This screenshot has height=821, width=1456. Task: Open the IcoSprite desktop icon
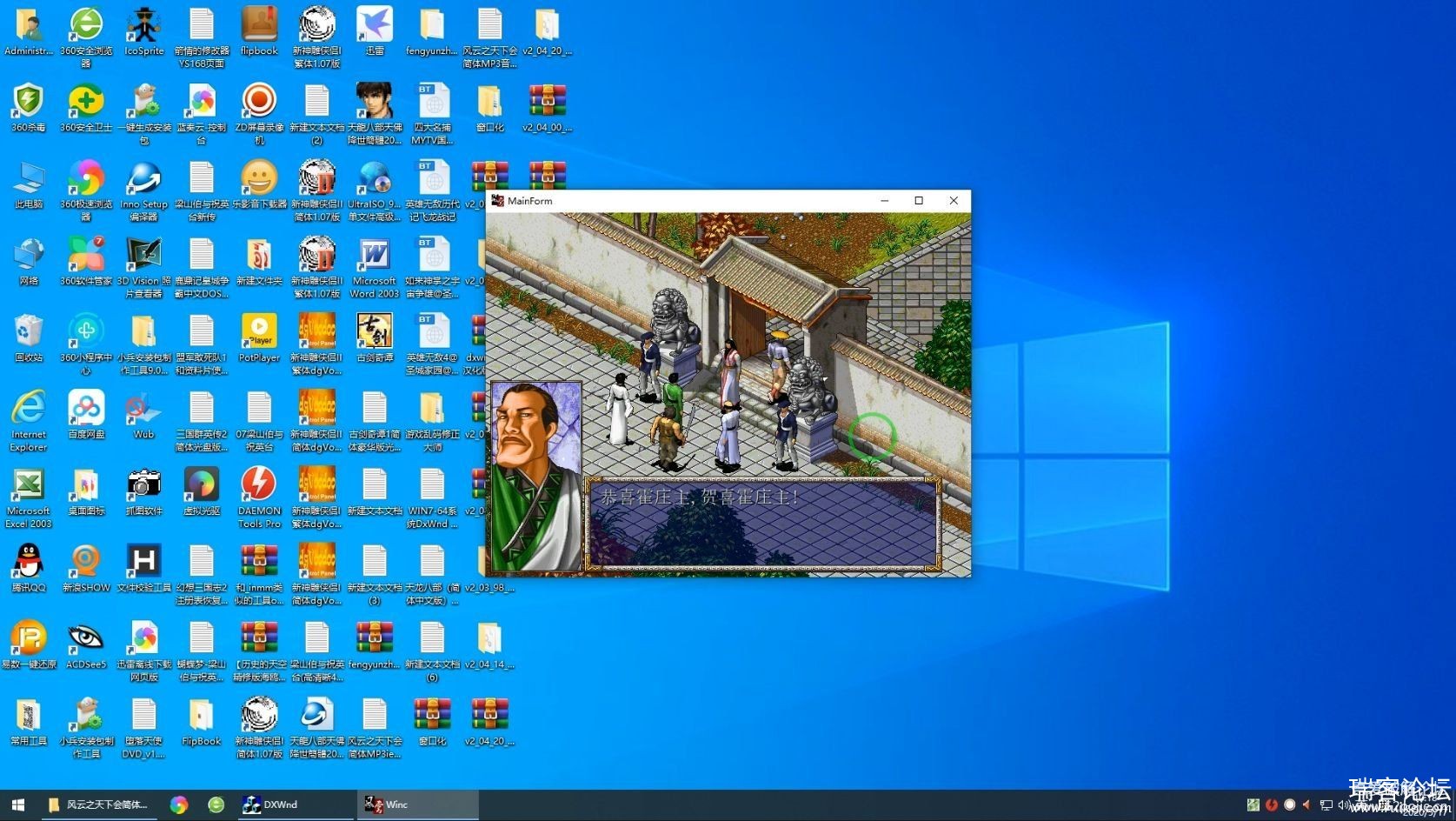[143, 31]
